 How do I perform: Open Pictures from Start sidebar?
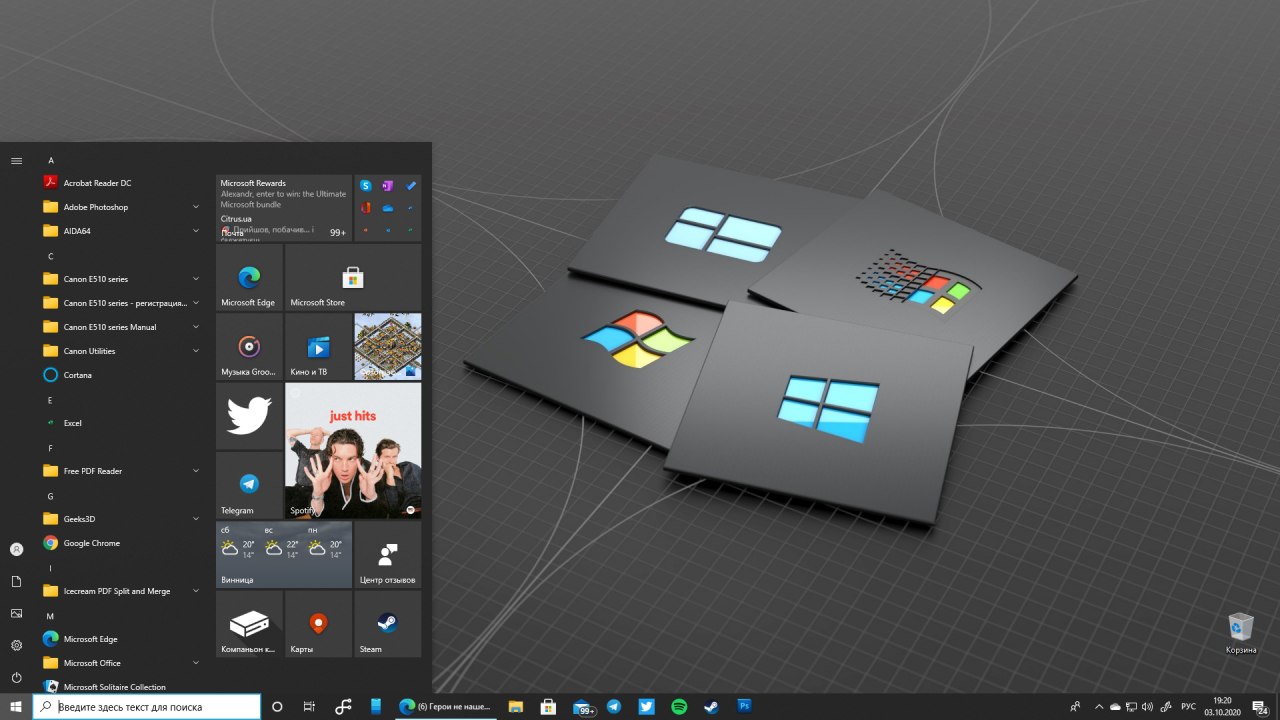click(16, 613)
